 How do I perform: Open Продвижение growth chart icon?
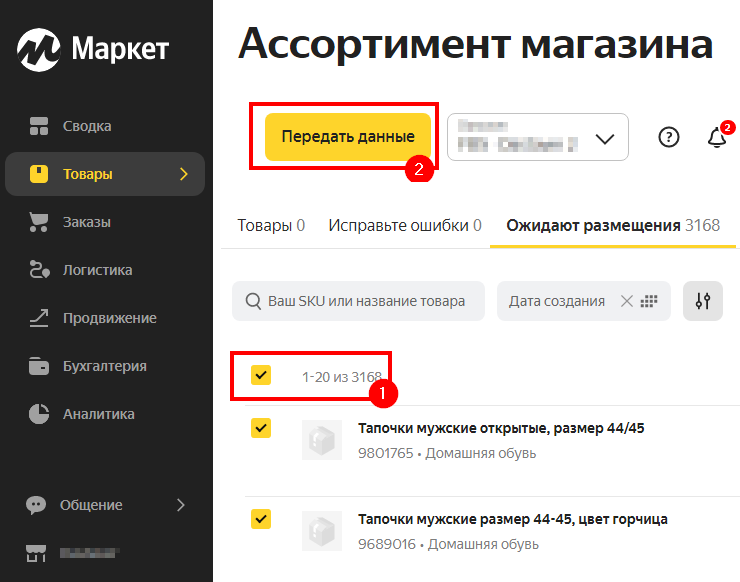39,318
